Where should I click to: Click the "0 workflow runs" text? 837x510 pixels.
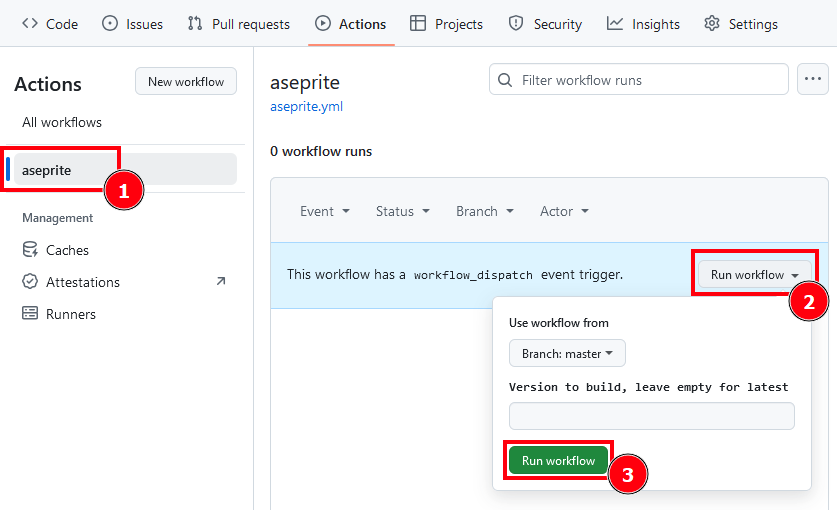(321, 152)
